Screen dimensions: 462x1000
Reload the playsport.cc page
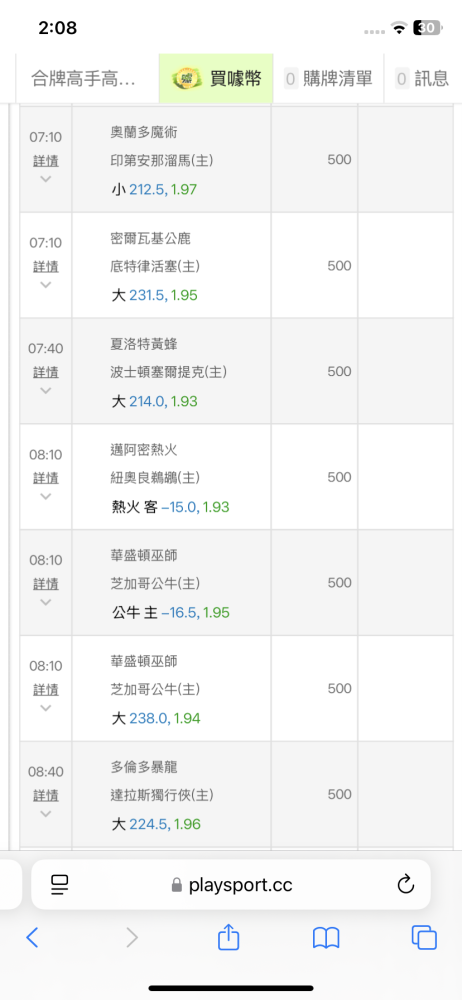pos(406,885)
